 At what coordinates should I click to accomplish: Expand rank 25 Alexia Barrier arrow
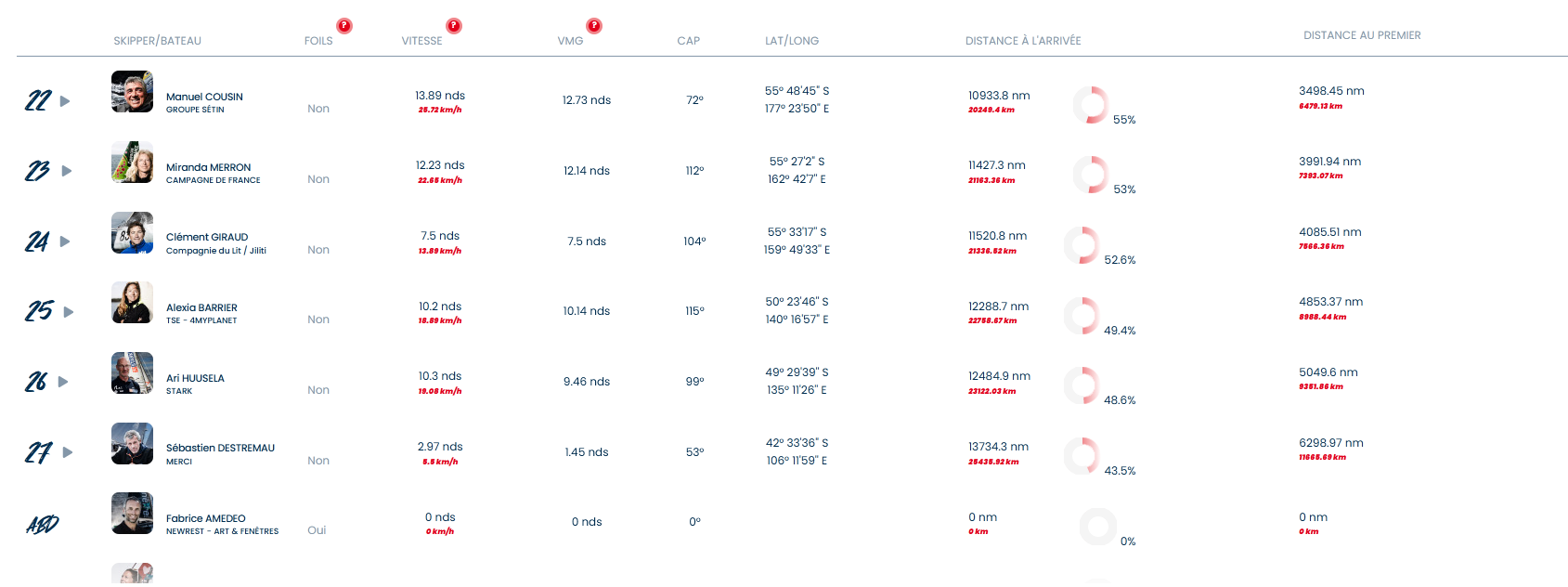[69, 312]
